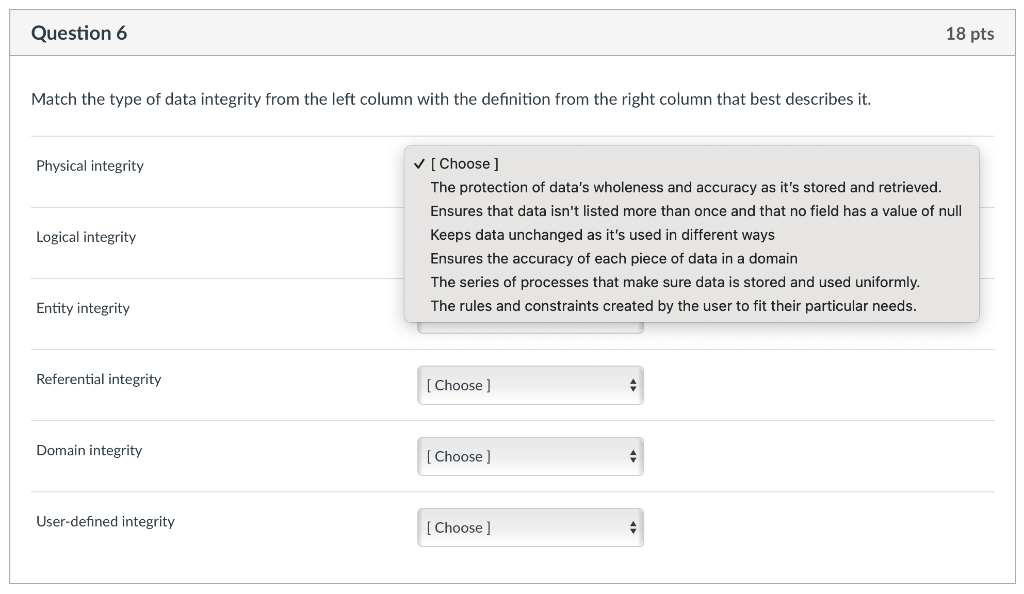Choose "Ensures the accuracy of each piece" option

613,258
